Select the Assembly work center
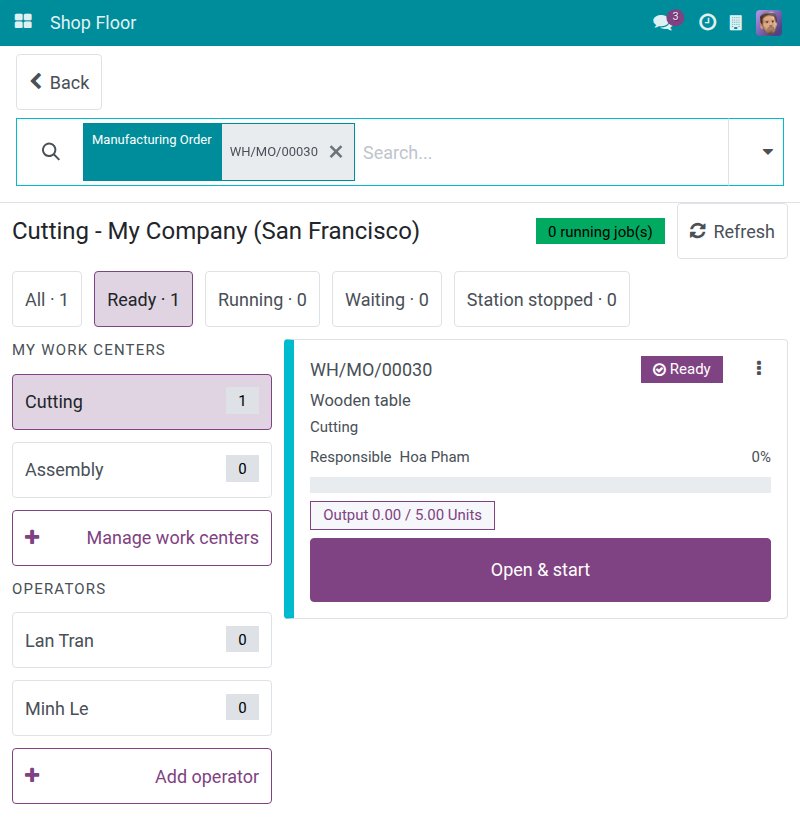This screenshot has height=832, width=800. [x=142, y=470]
